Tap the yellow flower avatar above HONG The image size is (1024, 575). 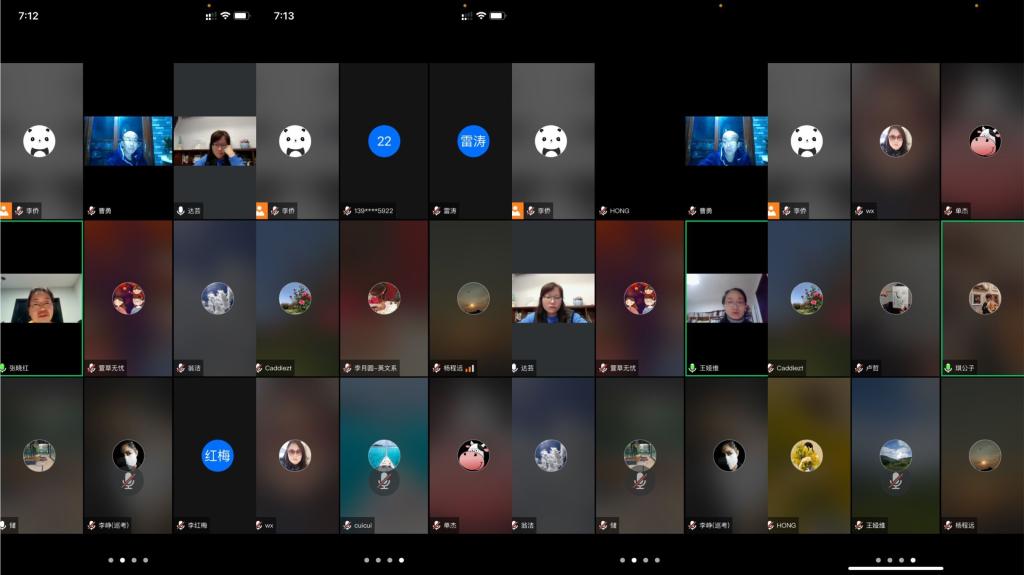pyautogui.click(x=807, y=455)
